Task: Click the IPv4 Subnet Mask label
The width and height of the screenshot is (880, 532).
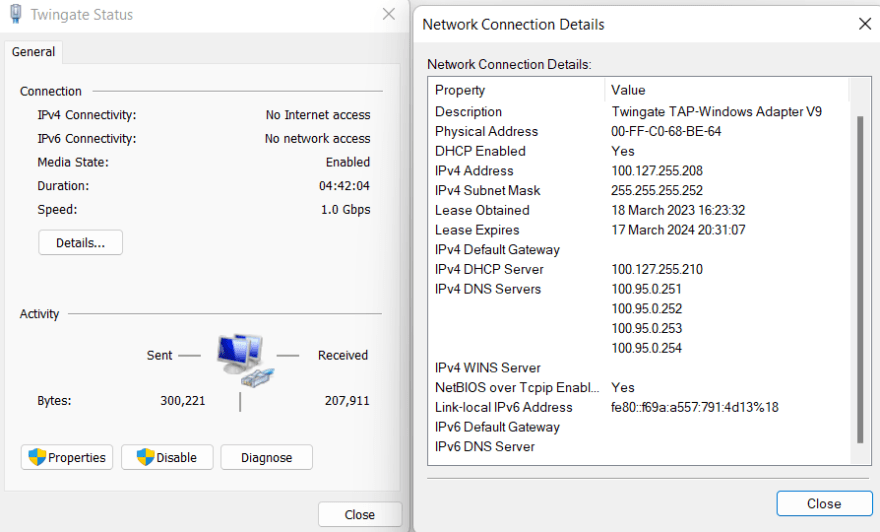Action: [x=487, y=190]
